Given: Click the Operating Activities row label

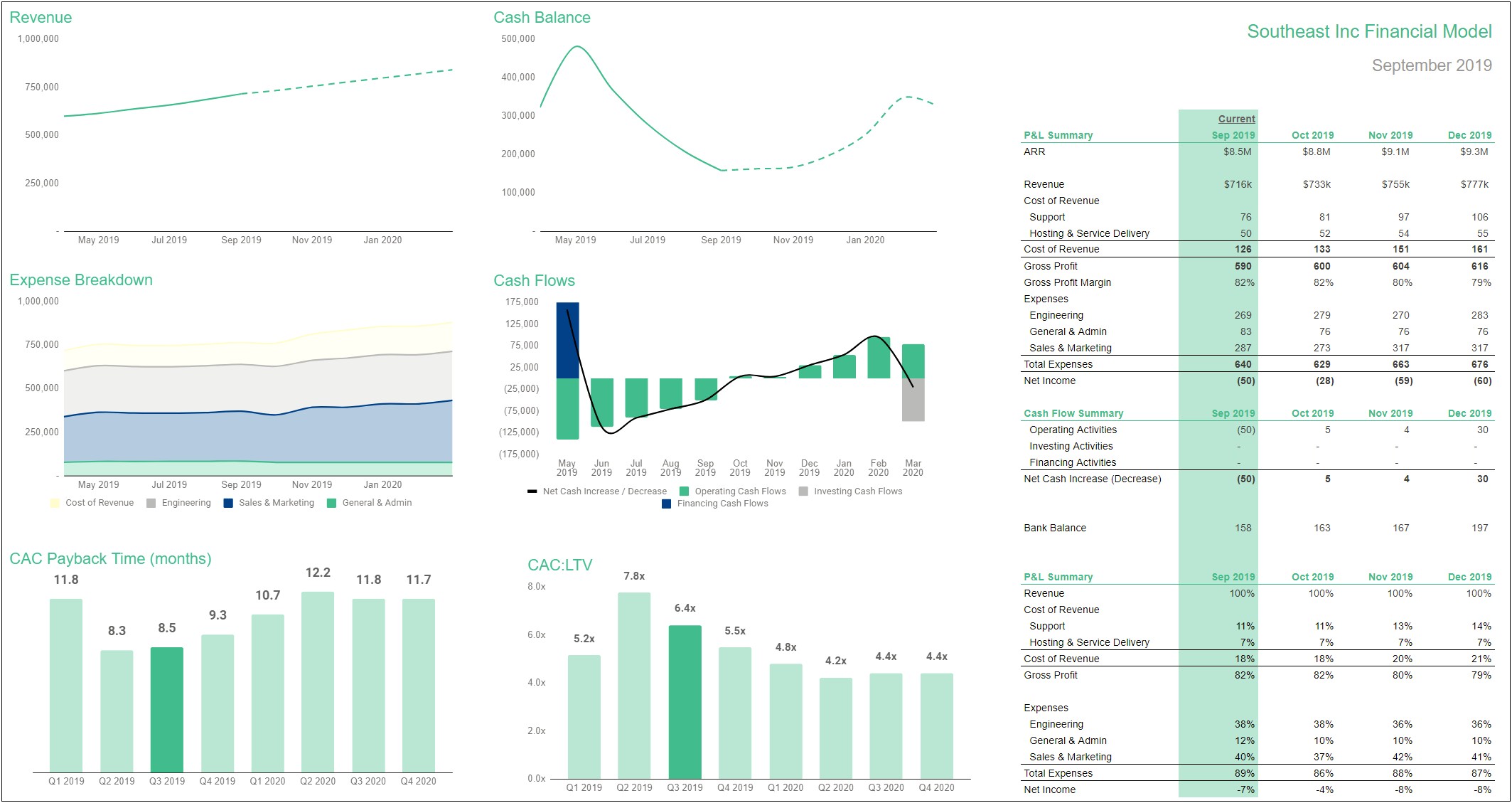Looking at the screenshot, I should 1073,430.
